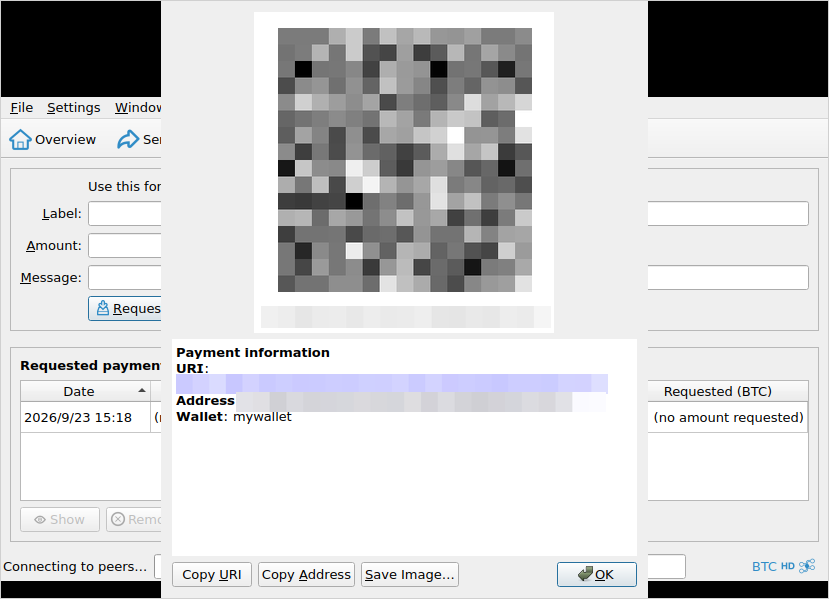Open the Overview tab house icon
This screenshot has width=829, height=599.
[20, 140]
